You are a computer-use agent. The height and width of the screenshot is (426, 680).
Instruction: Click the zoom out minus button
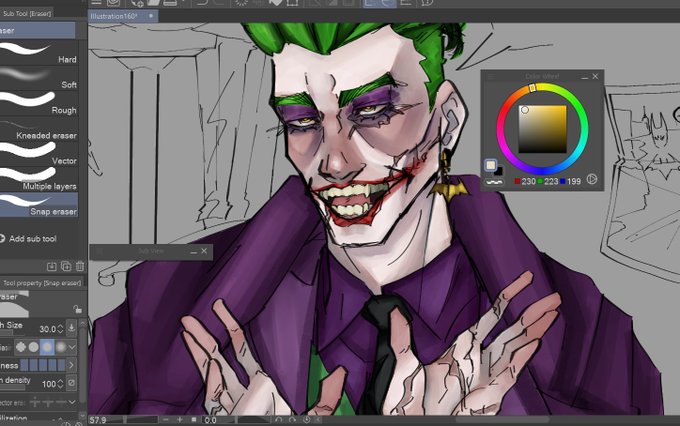click(x=166, y=420)
